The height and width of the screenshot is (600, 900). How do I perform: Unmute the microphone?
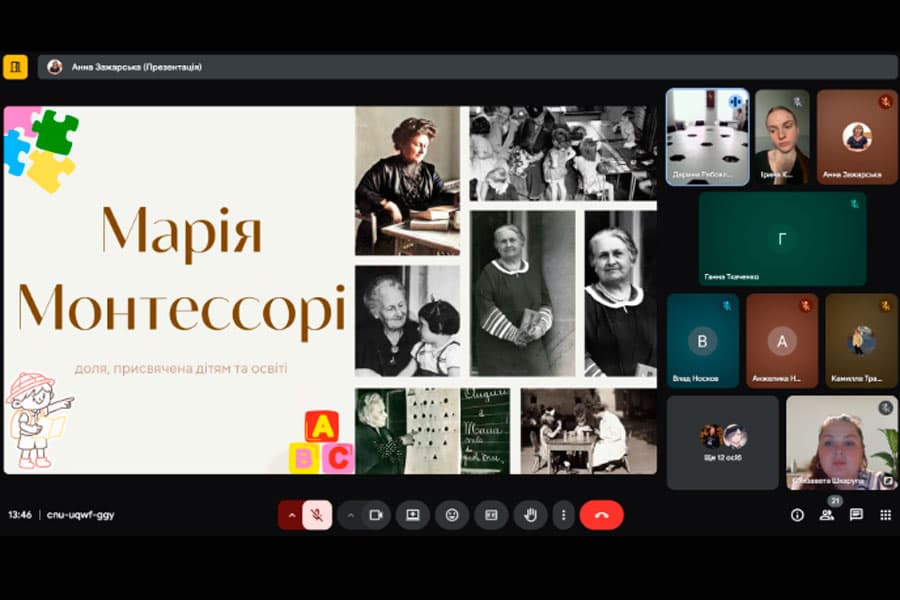[x=317, y=515]
